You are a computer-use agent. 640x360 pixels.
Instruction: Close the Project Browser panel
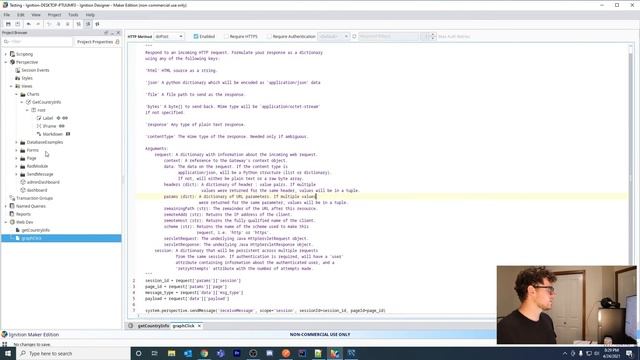(118, 33)
